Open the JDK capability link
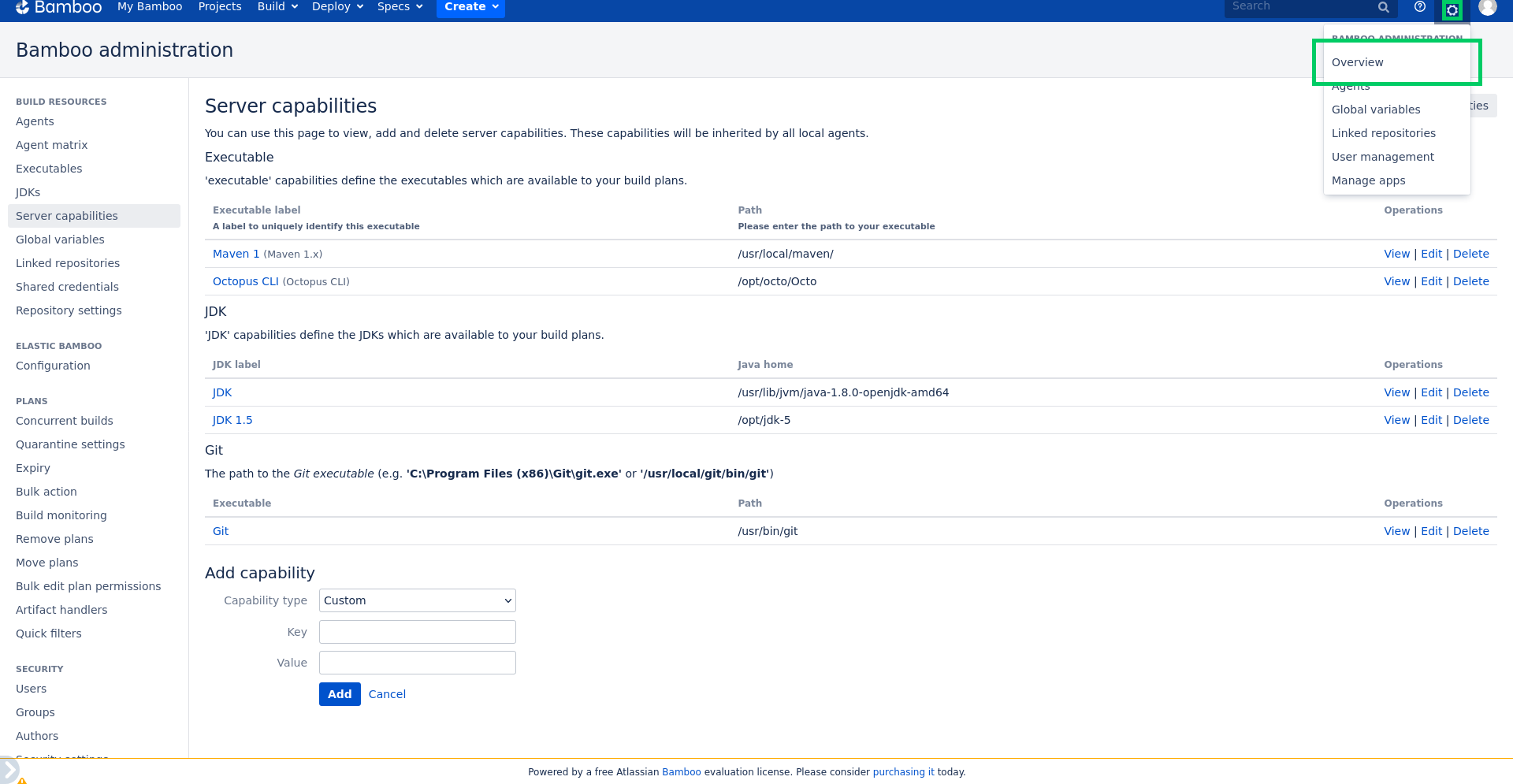Viewport: 1513px width, 784px height. click(x=222, y=392)
